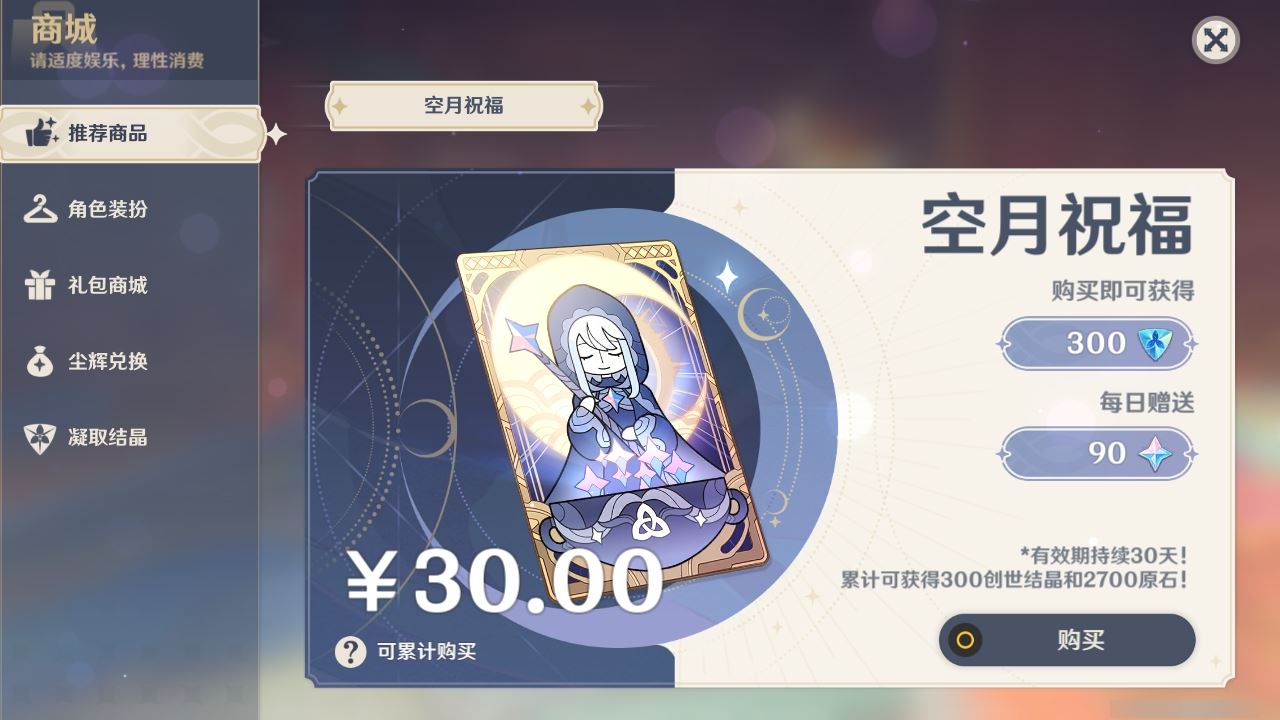Click the ¥30.00 price label

click(505, 581)
